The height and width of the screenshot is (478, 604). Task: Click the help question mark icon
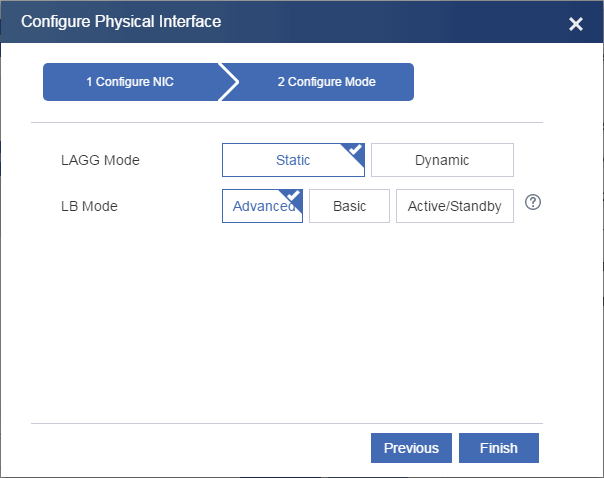click(533, 203)
